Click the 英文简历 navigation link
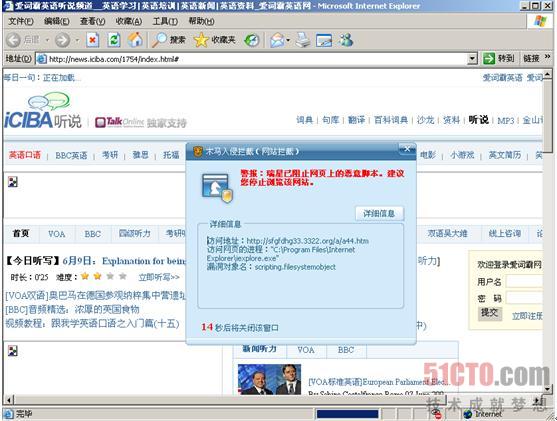 (x=504, y=155)
